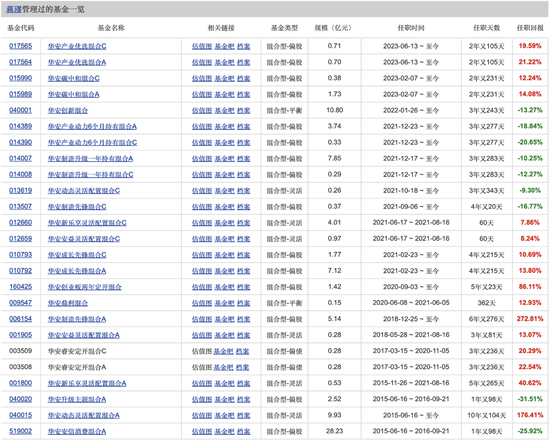This screenshot has height=441, width=550.
Task: Open fund code 006154 link
Action: (x=20, y=319)
